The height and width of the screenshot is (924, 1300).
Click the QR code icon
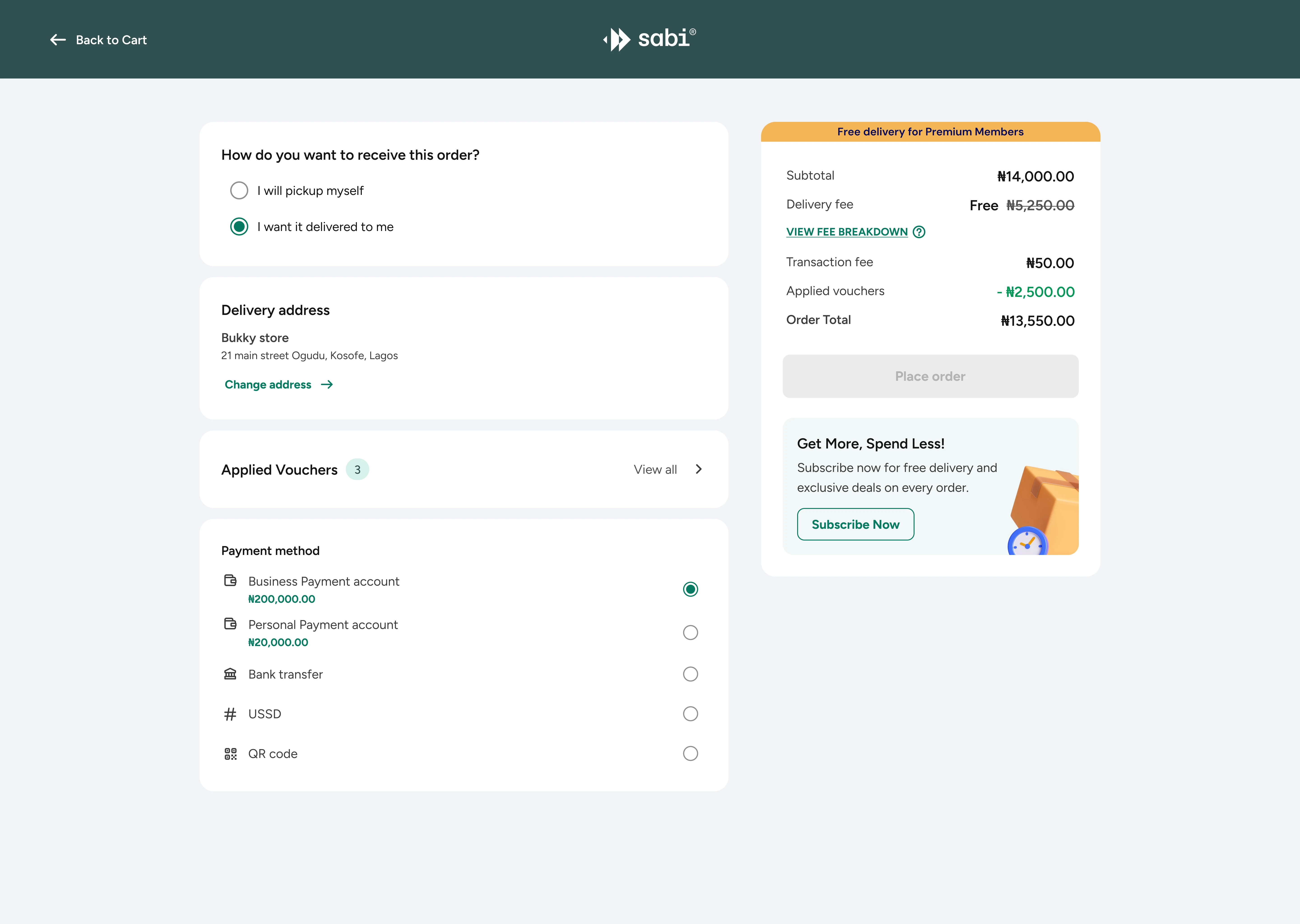click(x=230, y=754)
